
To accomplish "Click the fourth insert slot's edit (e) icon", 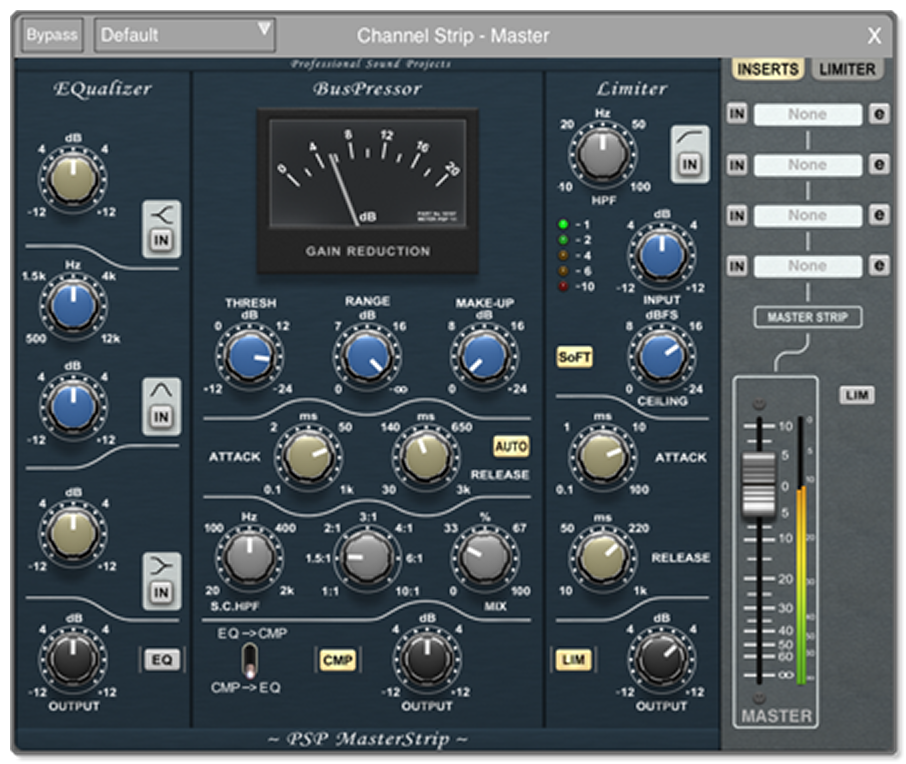I will coord(879,266).
